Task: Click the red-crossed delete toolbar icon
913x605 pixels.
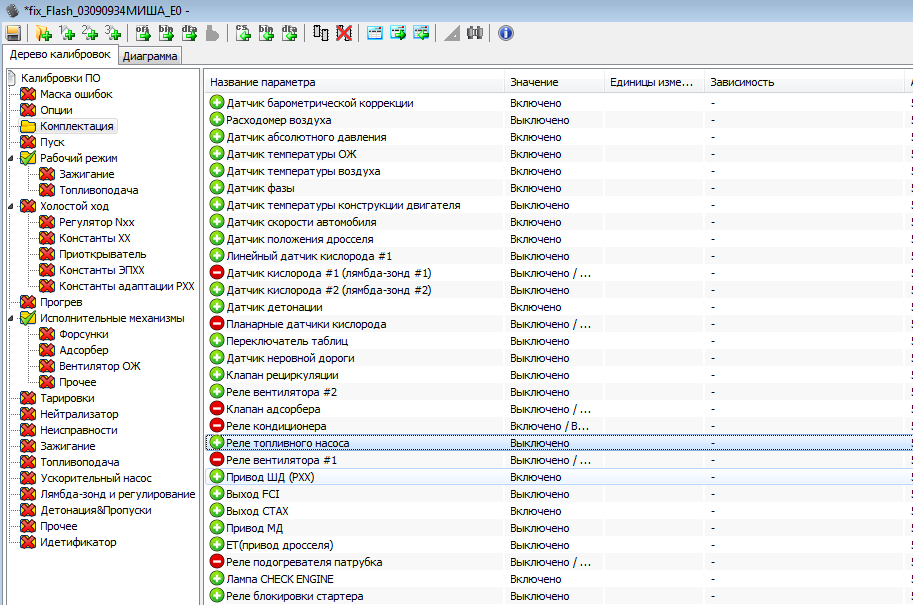Action: 343,33
